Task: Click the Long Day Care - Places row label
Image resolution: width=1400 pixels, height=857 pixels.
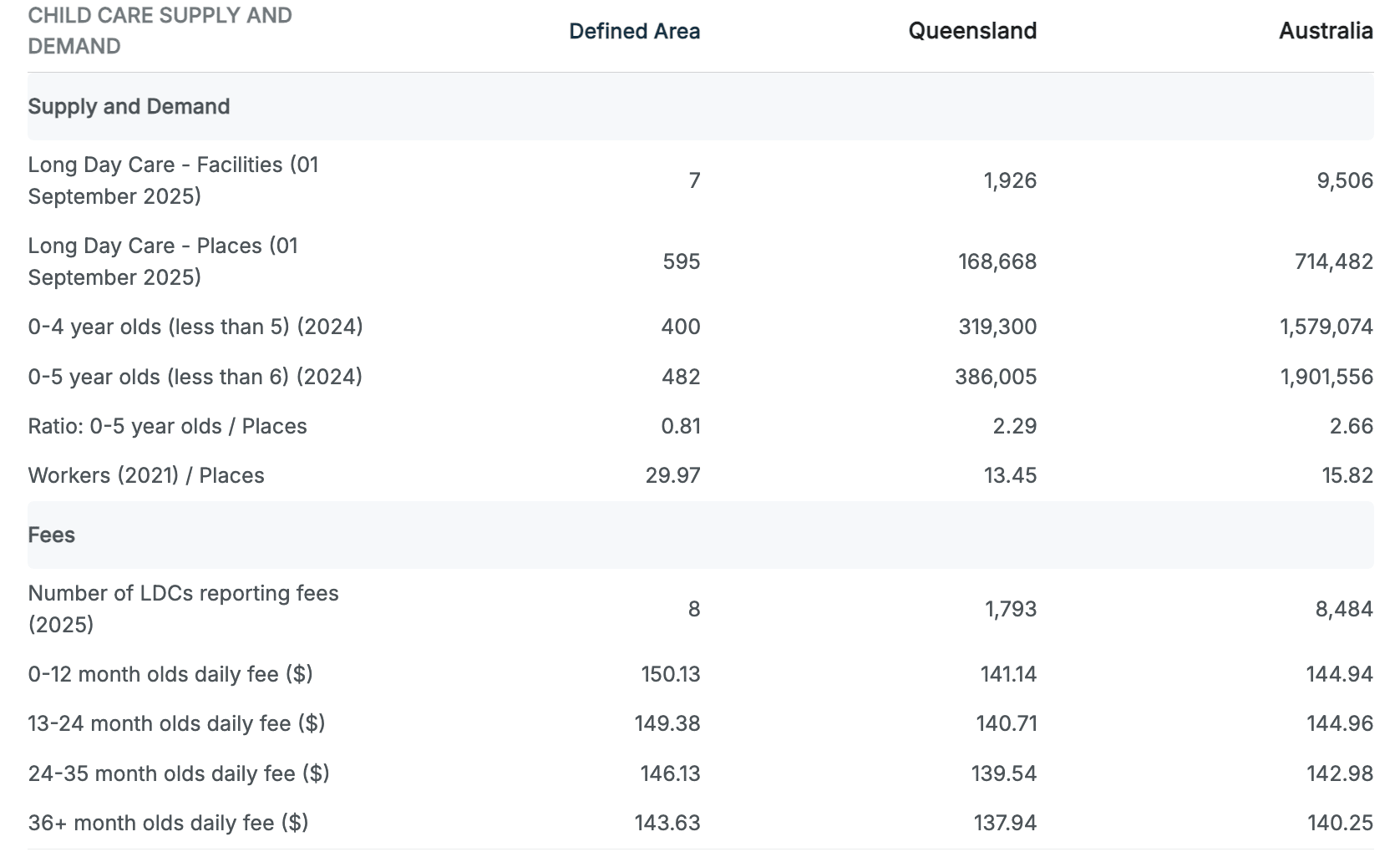Action: click(x=163, y=261)
